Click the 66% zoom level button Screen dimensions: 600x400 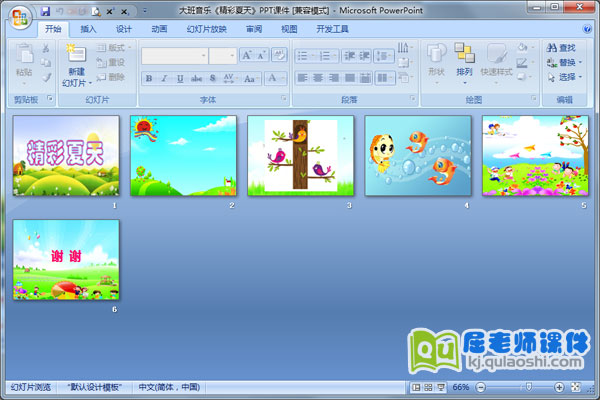click(461, 387)
